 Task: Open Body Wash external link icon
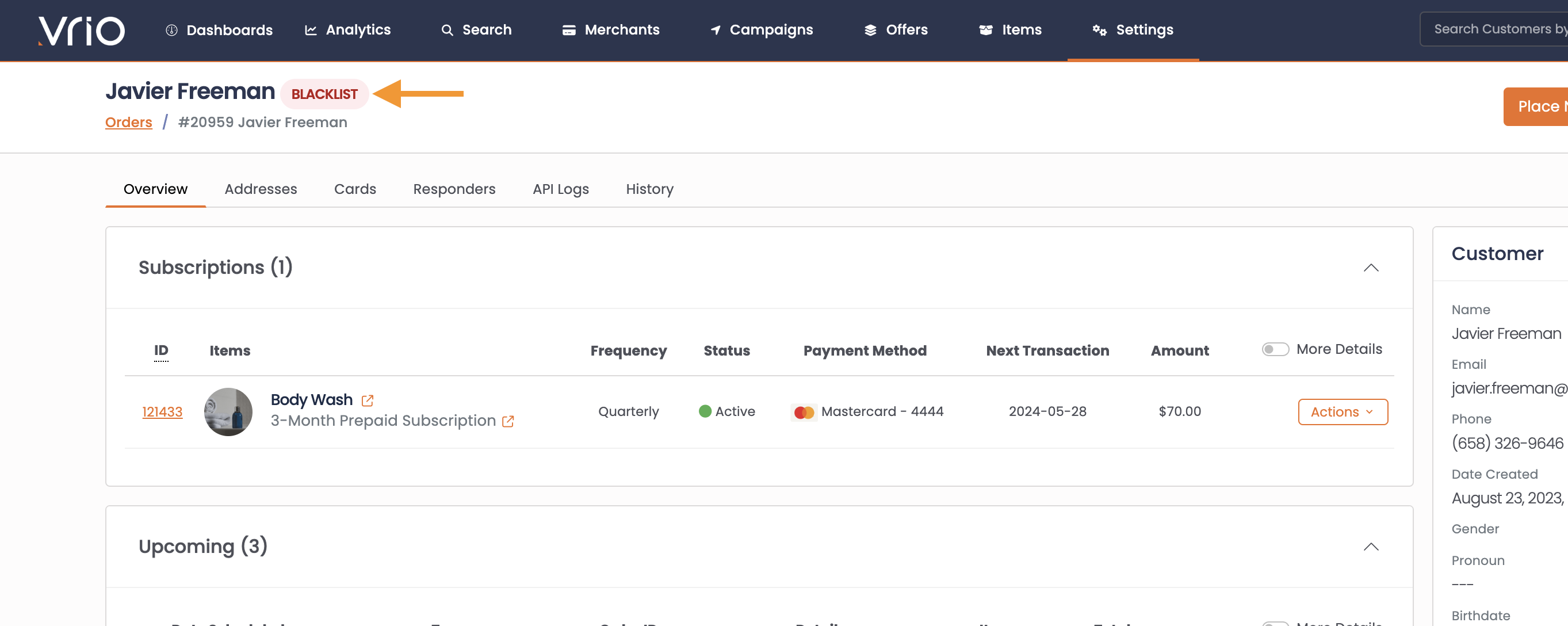click(x=367, y=400)
